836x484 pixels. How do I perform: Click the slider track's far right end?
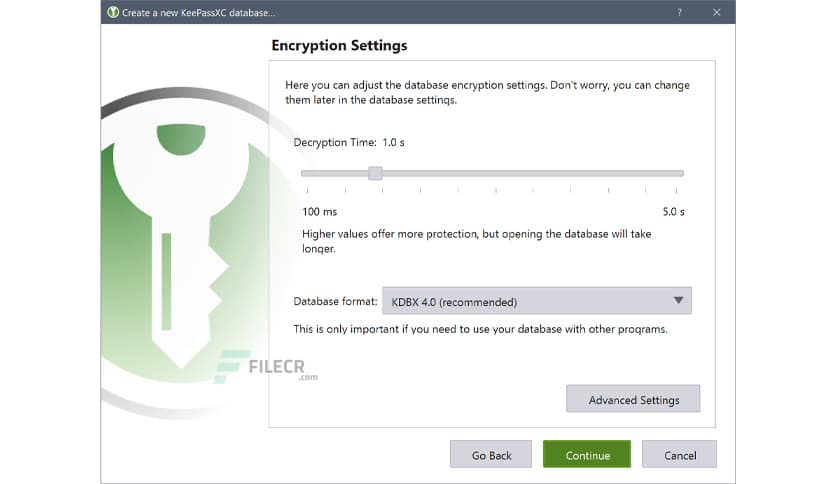pyautogui.click(x=680, y=173)
